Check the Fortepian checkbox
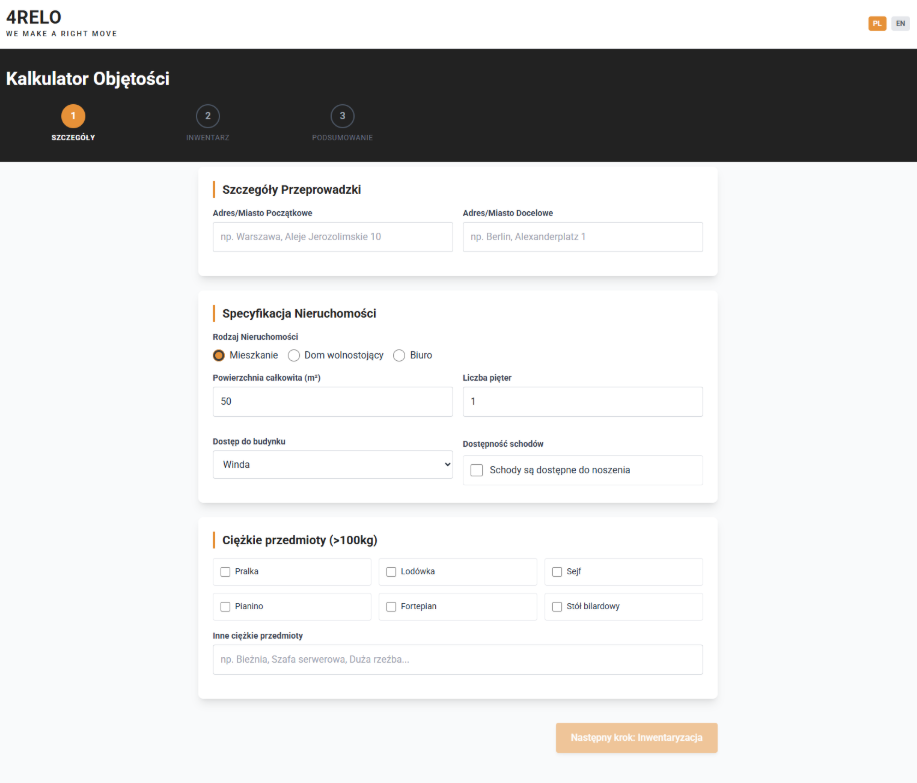This screenshot has height=783, width=917. point(391,607)
